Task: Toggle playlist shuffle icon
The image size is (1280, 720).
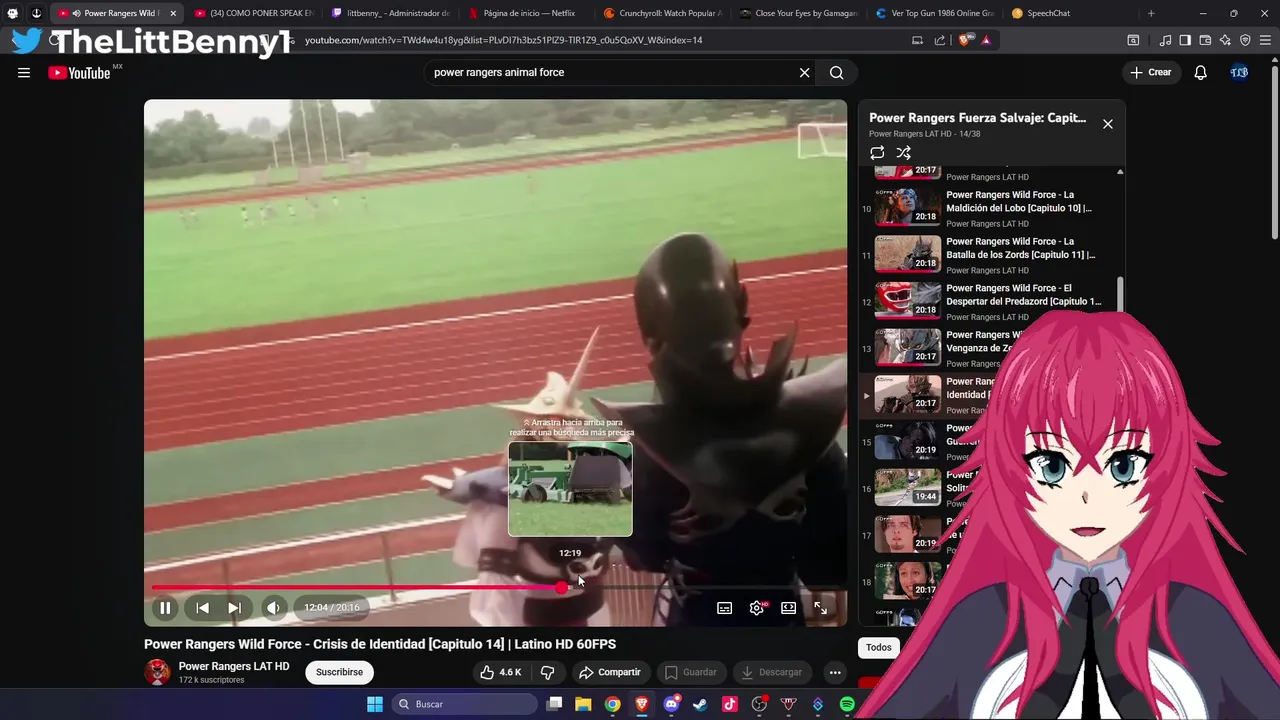Action: [x=904, y=153]
